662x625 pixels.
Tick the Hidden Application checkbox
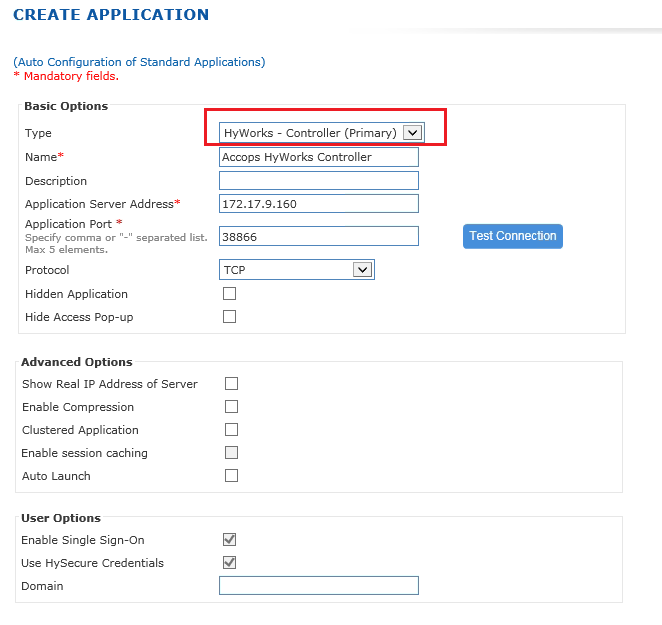[229, 293]
